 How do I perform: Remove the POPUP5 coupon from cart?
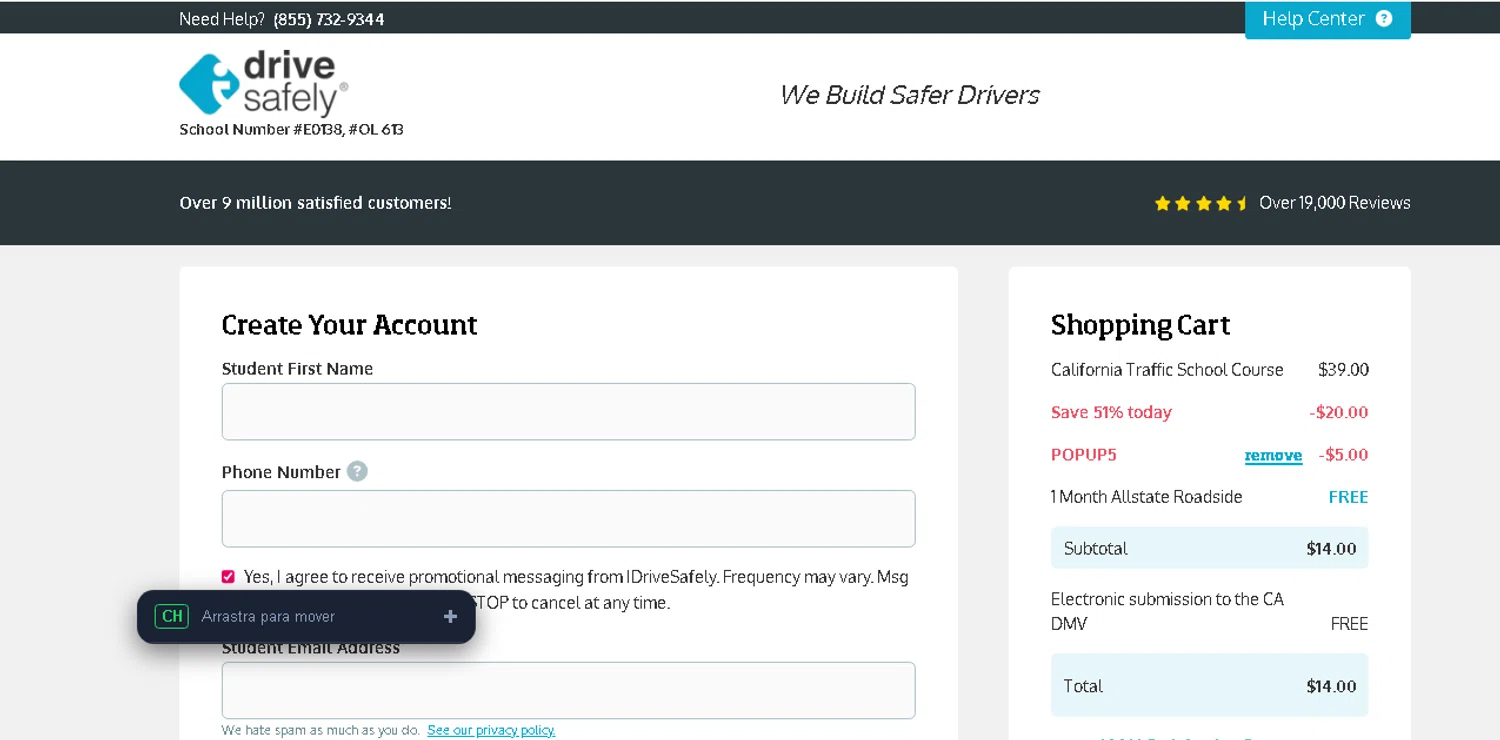point(1273,455)
